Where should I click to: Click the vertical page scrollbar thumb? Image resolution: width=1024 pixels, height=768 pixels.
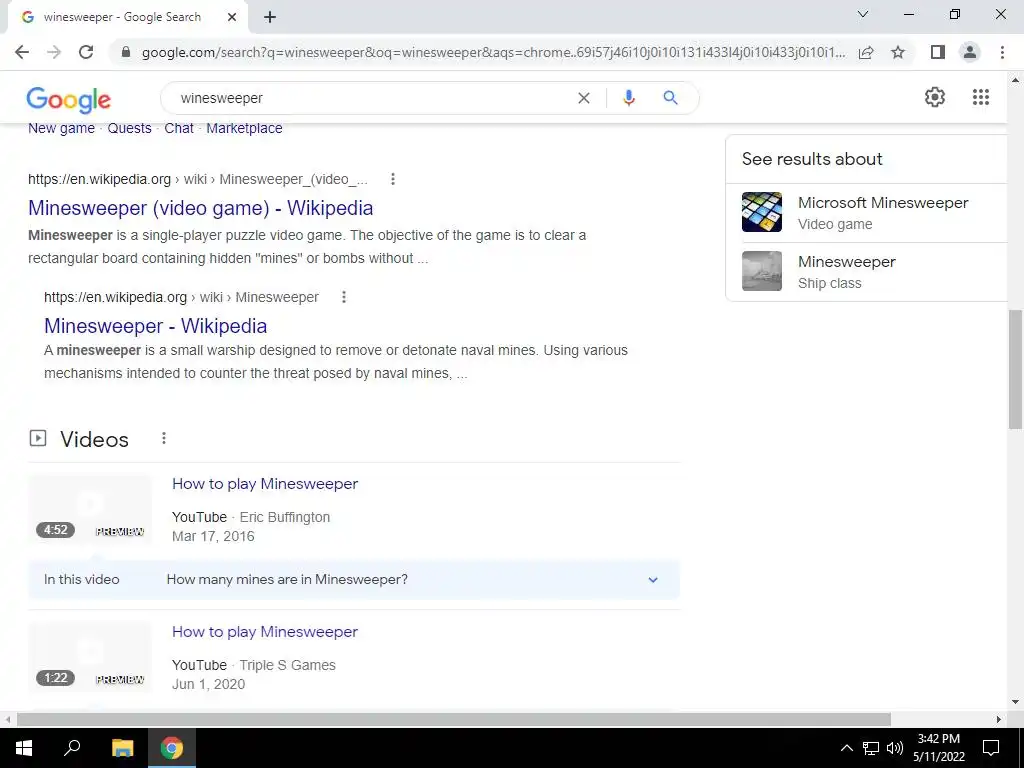point(1016,370)
